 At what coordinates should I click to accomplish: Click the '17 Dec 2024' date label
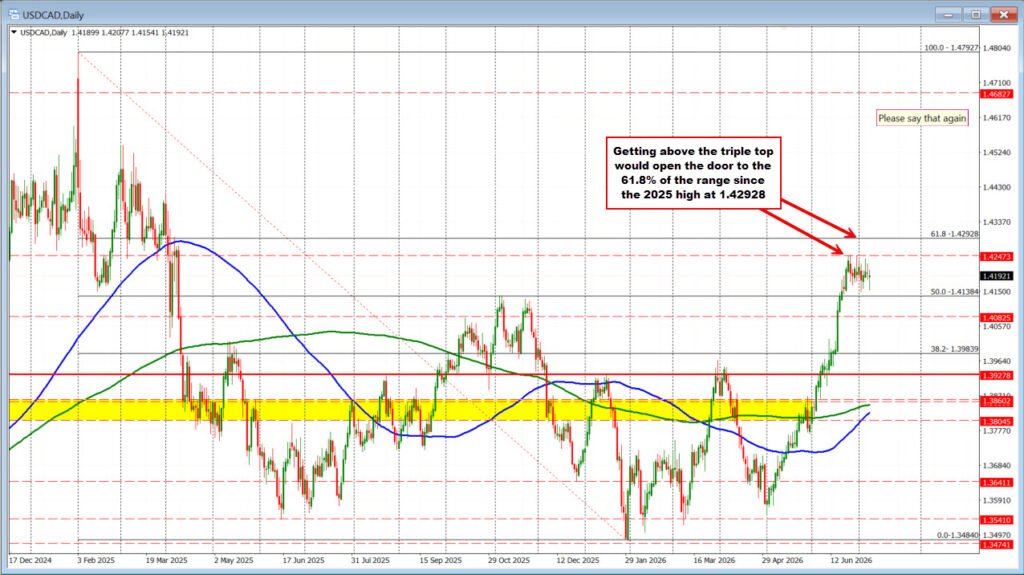(30, 561)
